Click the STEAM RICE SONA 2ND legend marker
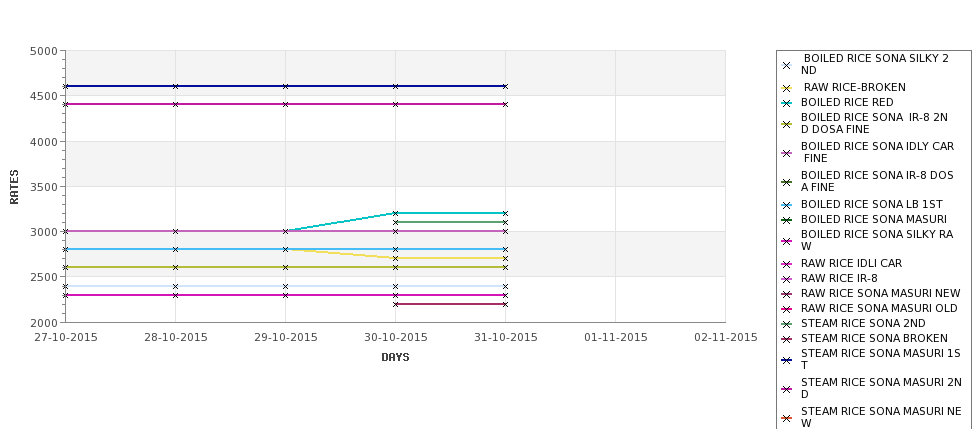 click(787, 324)
